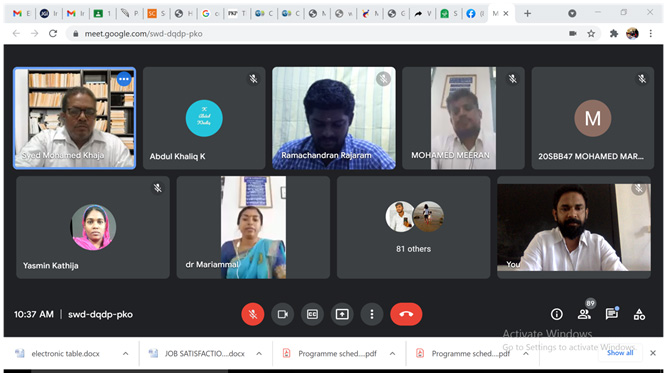
Task: Toggle the microphone mute button
Action: tap(253, 314)
